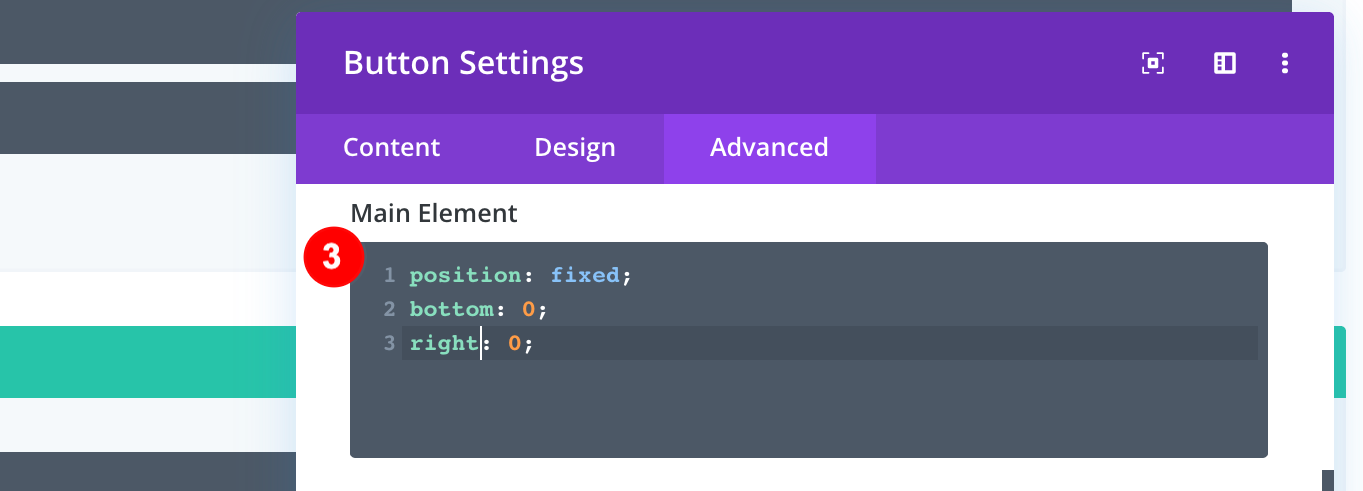Open the Design tab
The width and height of the screenshot is (1363, 491).
(x=575, y=148)
